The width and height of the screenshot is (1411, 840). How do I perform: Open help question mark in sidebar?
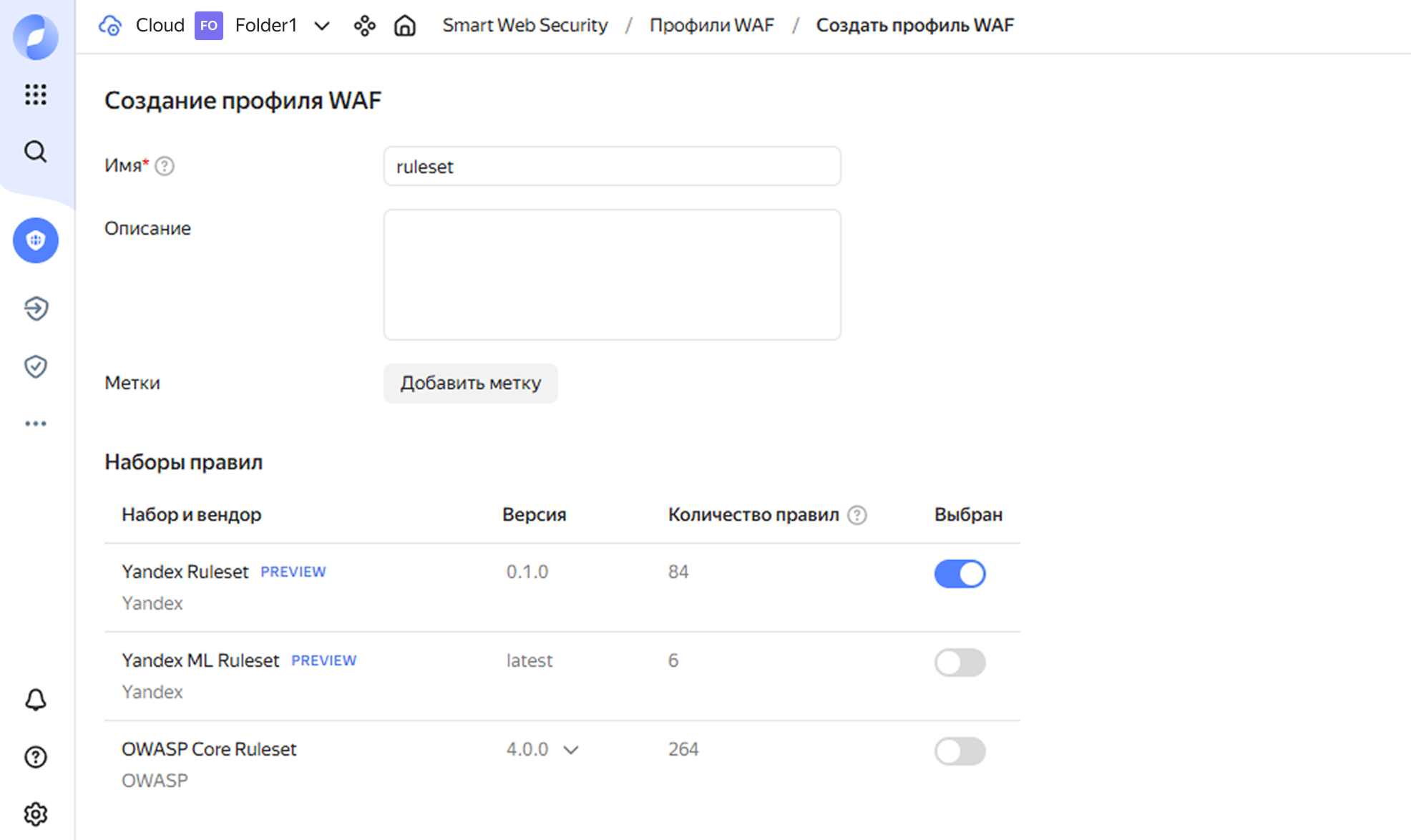[35, 756]
